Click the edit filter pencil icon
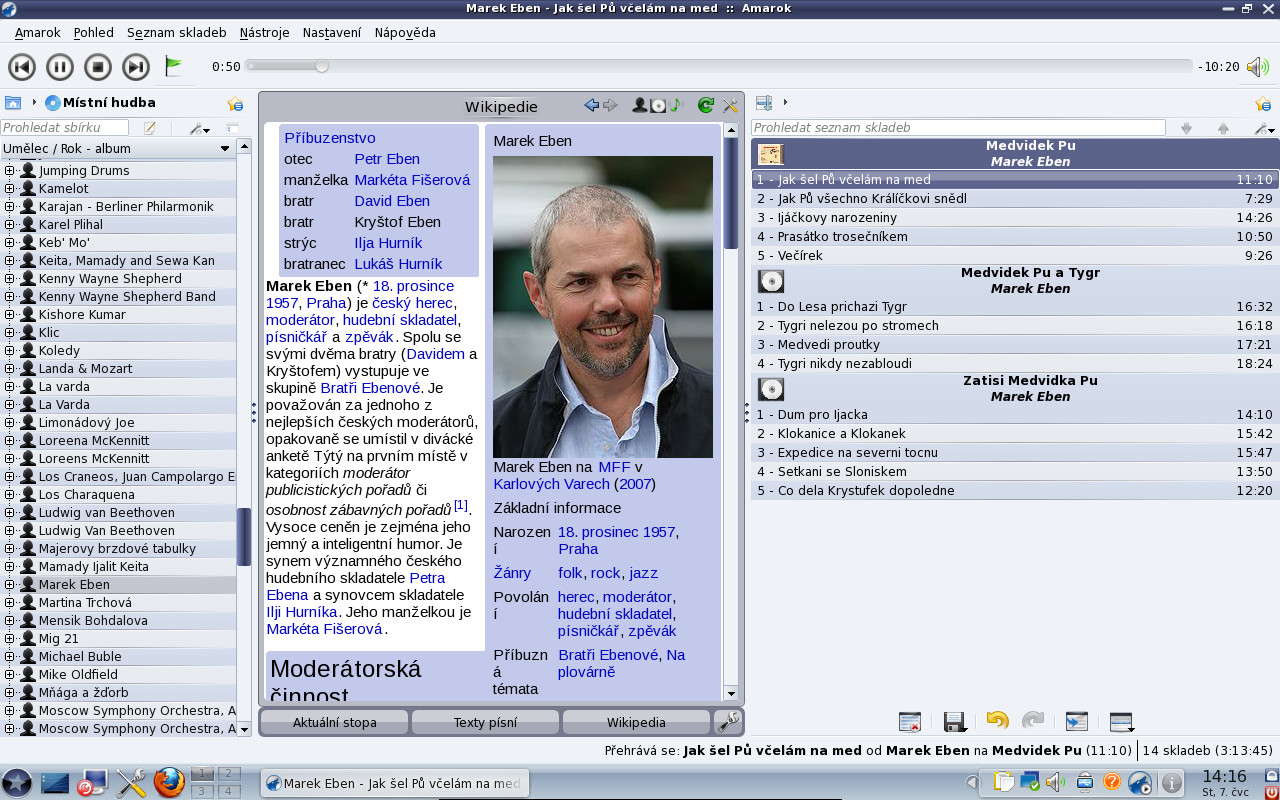 150,128
